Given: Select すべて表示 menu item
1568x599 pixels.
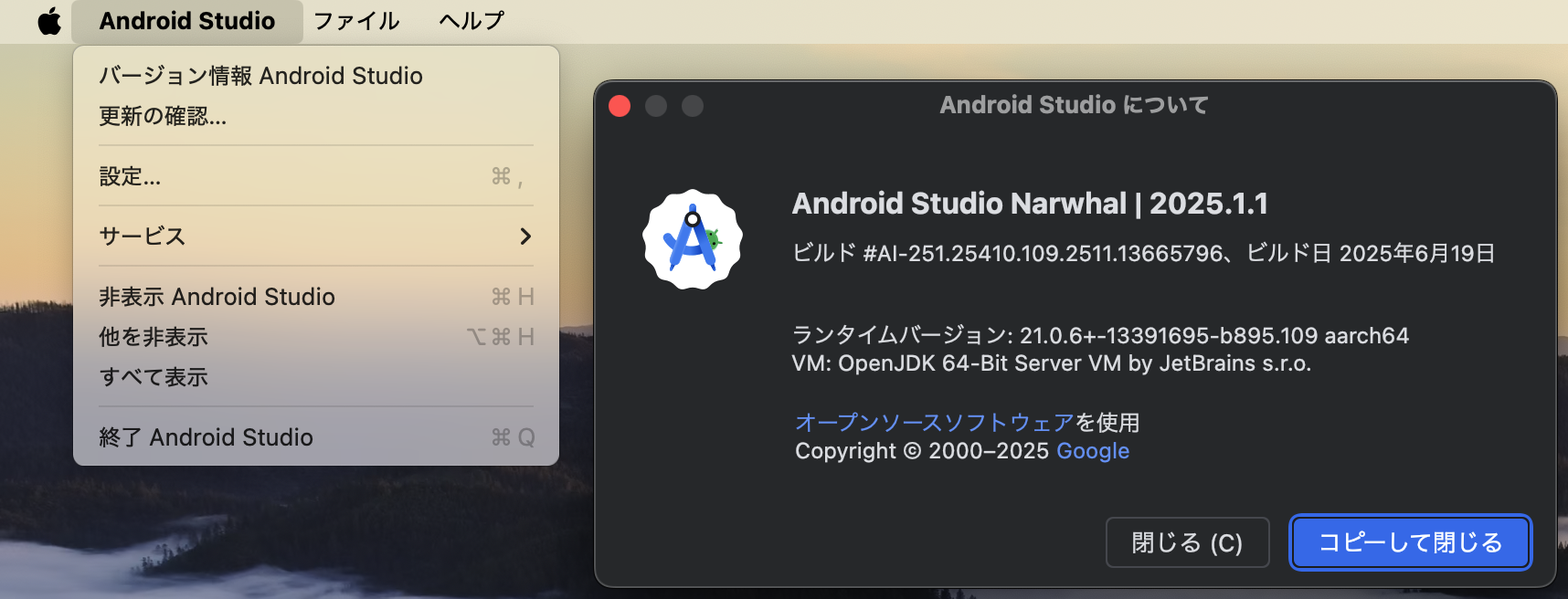Looking at the screenshot, I should click(x=154, y=376).
